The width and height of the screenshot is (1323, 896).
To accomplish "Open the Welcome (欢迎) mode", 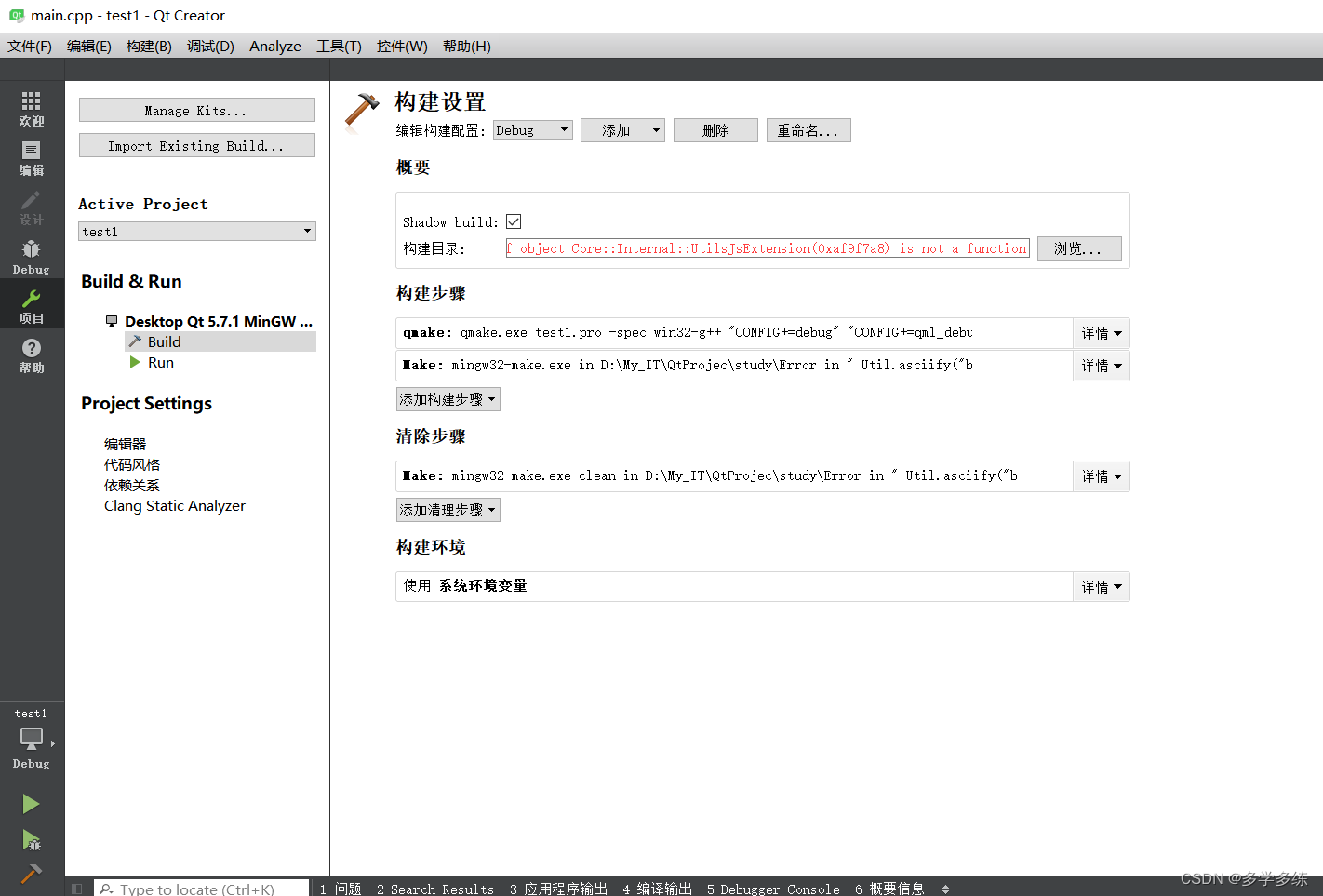I will pos(32,109).
